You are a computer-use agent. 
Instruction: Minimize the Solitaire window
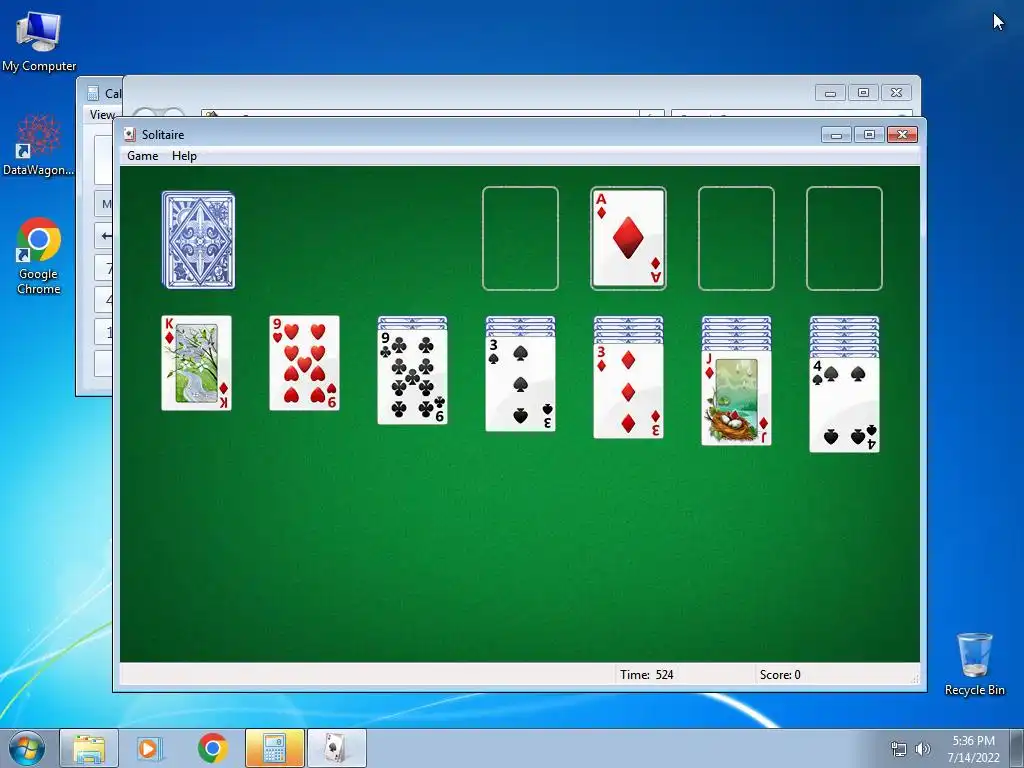coord(836,135)
